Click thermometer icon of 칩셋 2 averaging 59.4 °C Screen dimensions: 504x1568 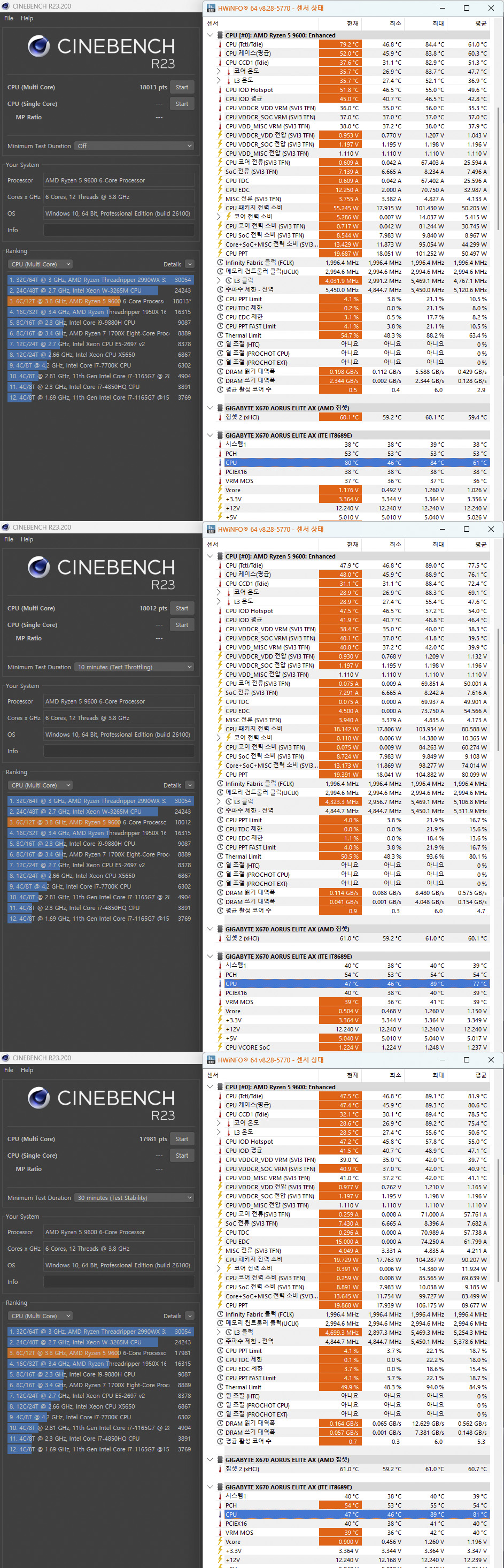pyautogui.click(x=220, y=417)
